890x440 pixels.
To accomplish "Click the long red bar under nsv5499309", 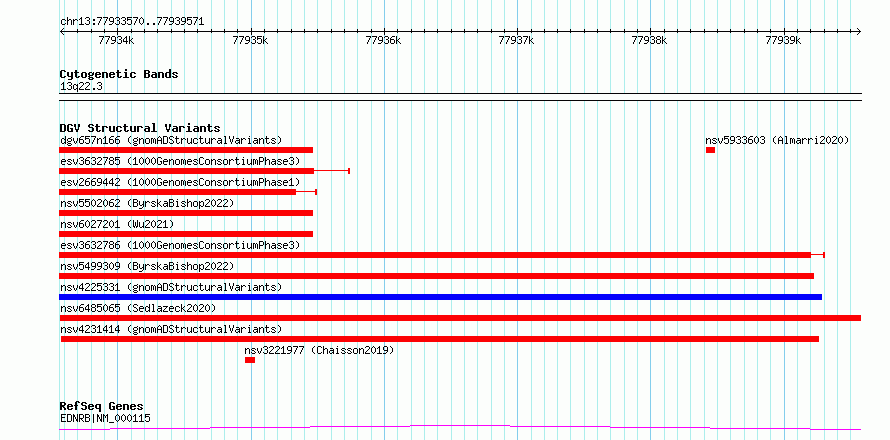I will [436, 276].
